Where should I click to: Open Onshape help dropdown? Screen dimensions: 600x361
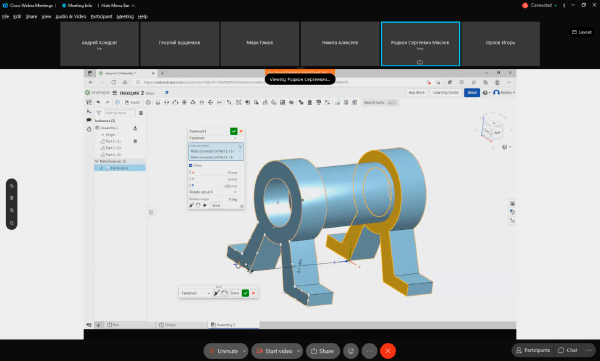(486, 93)
